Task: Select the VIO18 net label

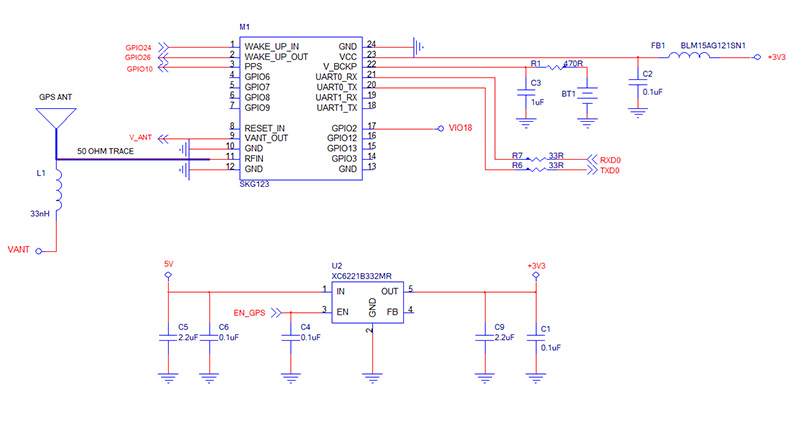Action: pos(458,128)
